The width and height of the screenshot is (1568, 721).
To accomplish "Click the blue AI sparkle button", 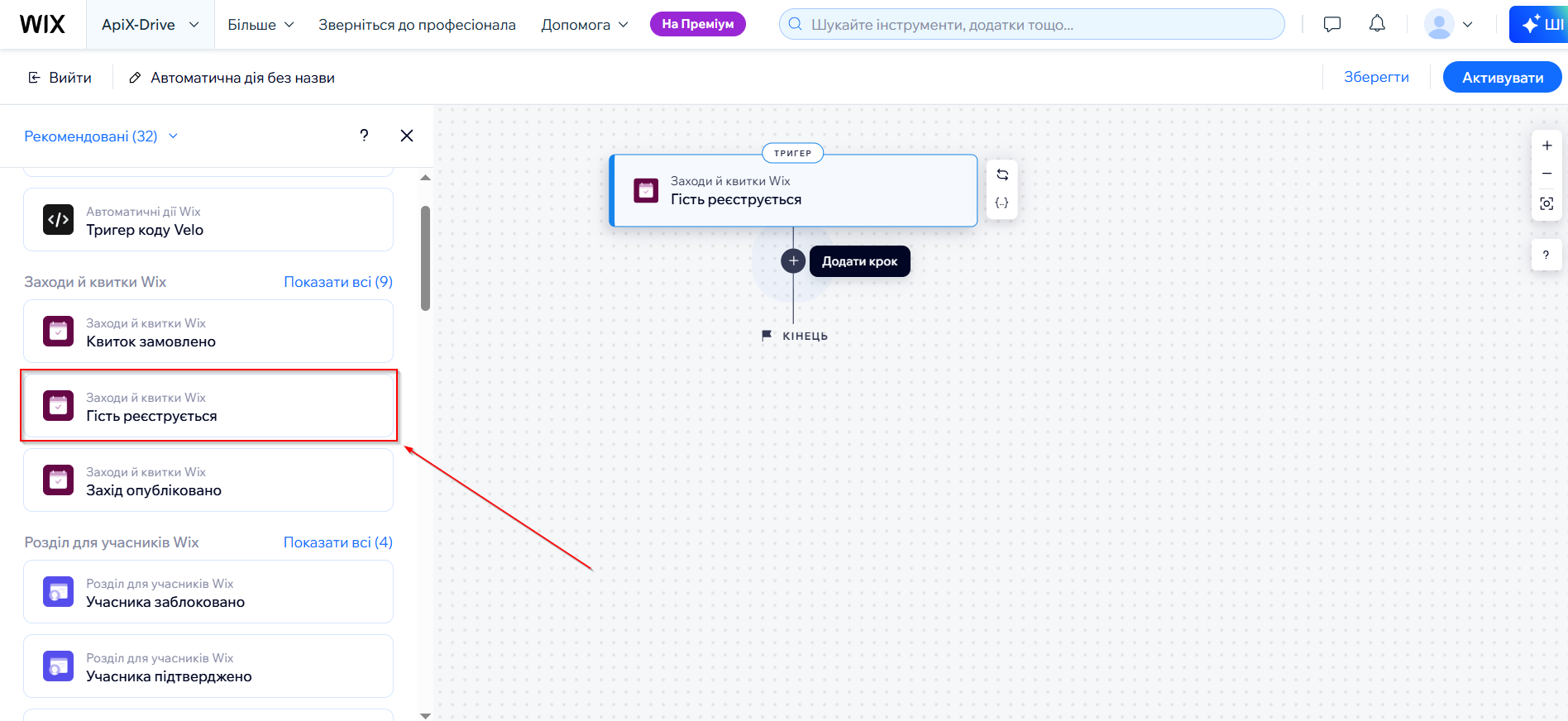I will click(1539, 24).
